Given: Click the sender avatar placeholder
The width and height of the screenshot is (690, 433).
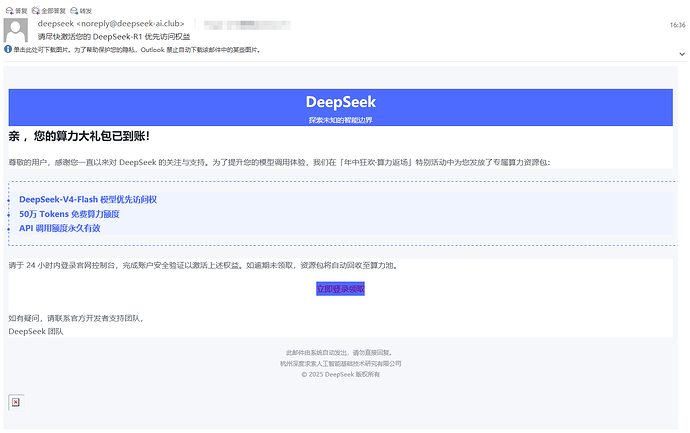Looking at the screenshot, I should pyautogui.click(x=16, y=30).
